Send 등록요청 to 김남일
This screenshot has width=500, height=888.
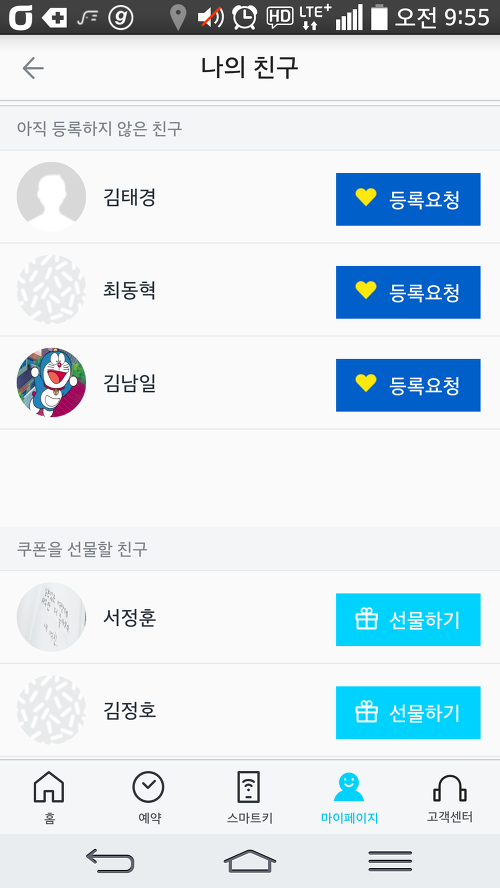(408, 385)
